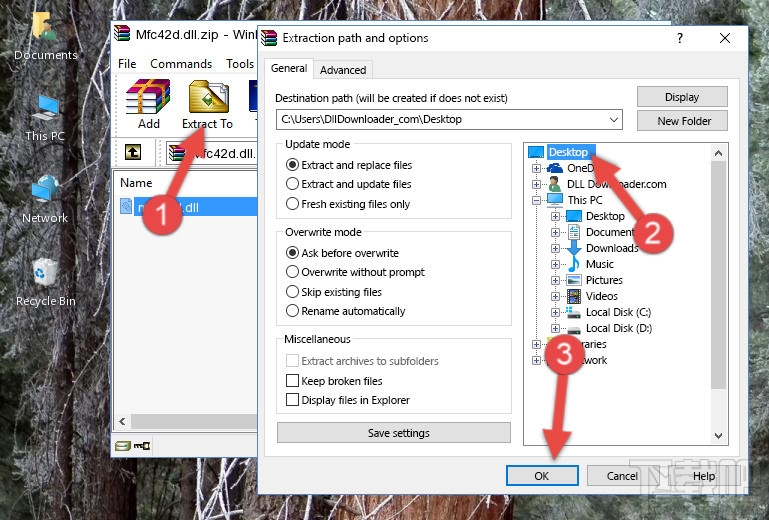Open the Recycle Bin desktop icon

click(x=46, y=283)
